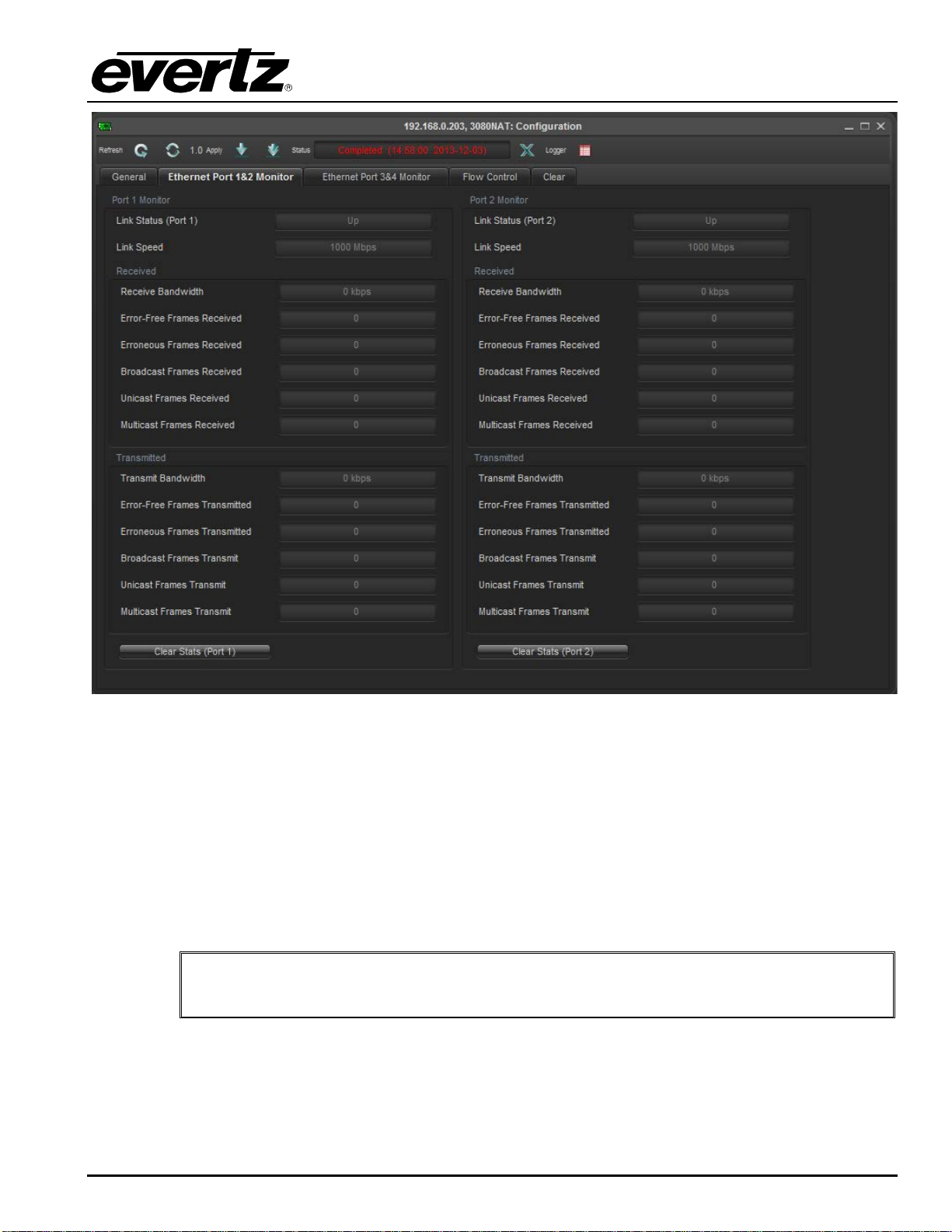Click Port 2 Receive Bandwidth value field
Image resolution: width=952 pixels, height=1232 pixels.
(x=715, y=291)
